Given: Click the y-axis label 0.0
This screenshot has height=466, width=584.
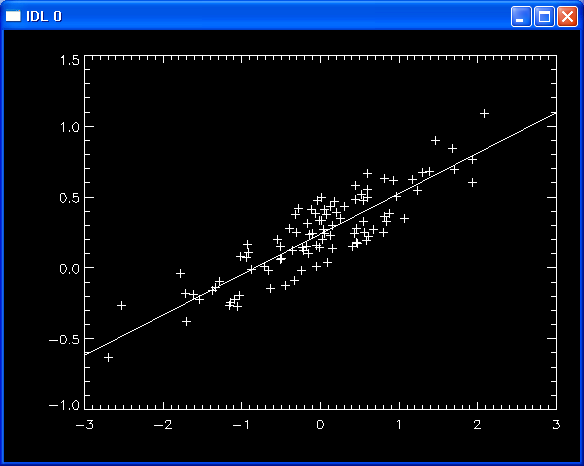Looking at the screenshot, I should [x=70, y=268].
